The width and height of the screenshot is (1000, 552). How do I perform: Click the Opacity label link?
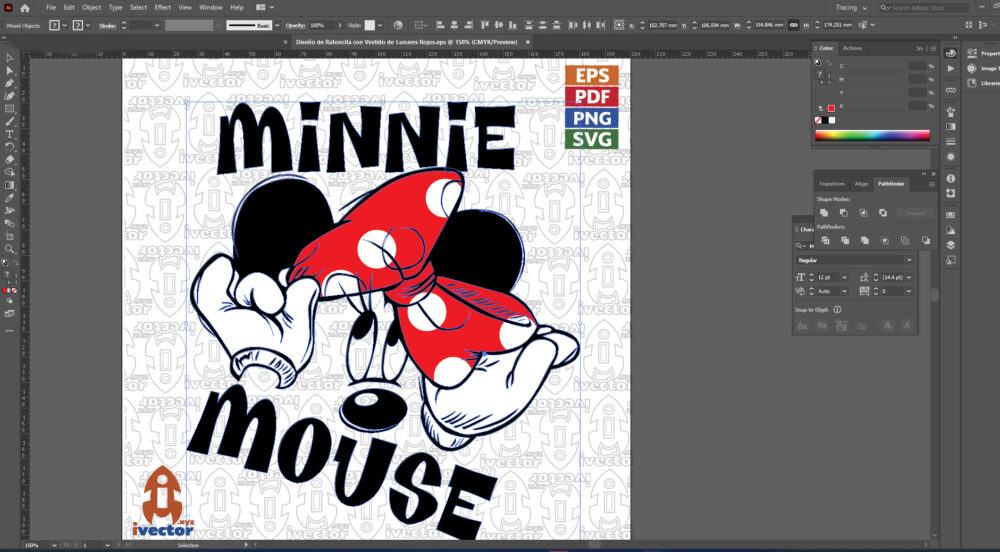(295, 25)
